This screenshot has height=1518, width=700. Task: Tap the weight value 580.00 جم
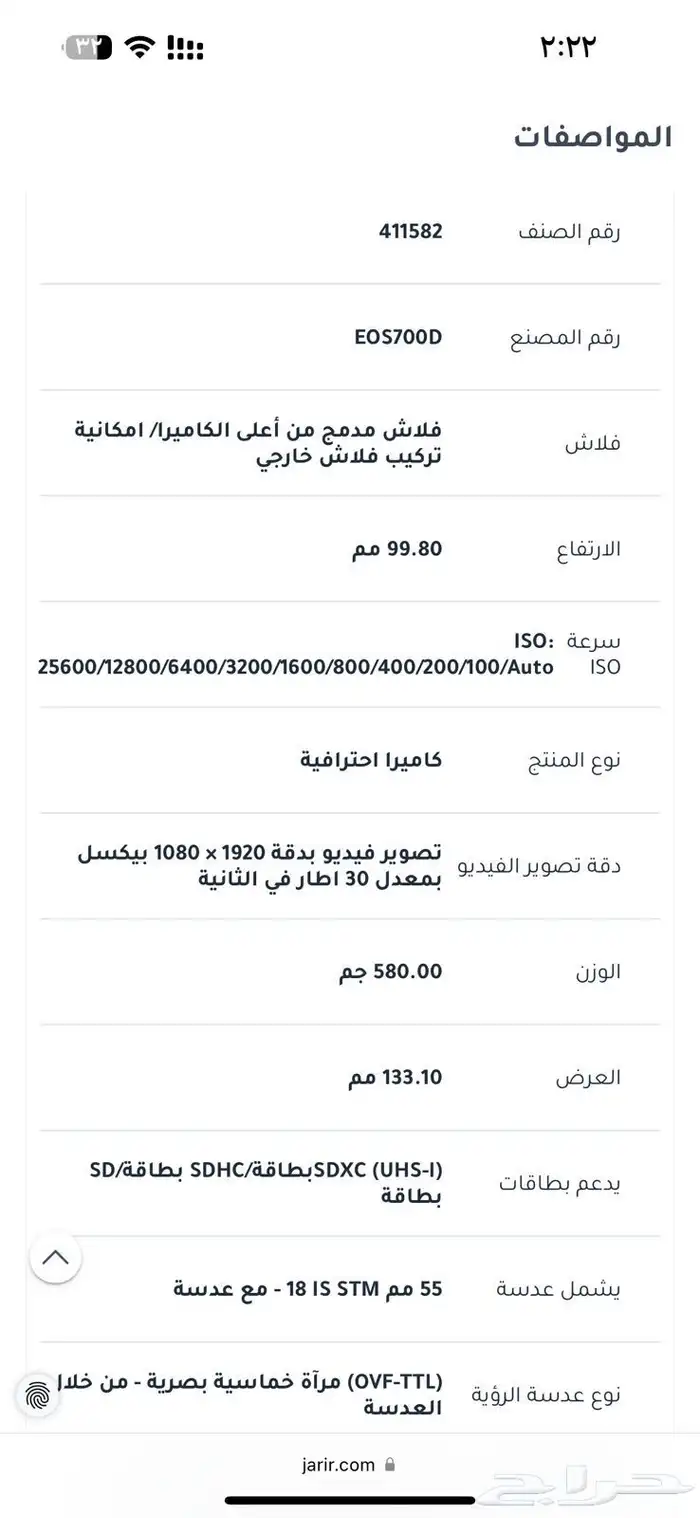(390, 971)
